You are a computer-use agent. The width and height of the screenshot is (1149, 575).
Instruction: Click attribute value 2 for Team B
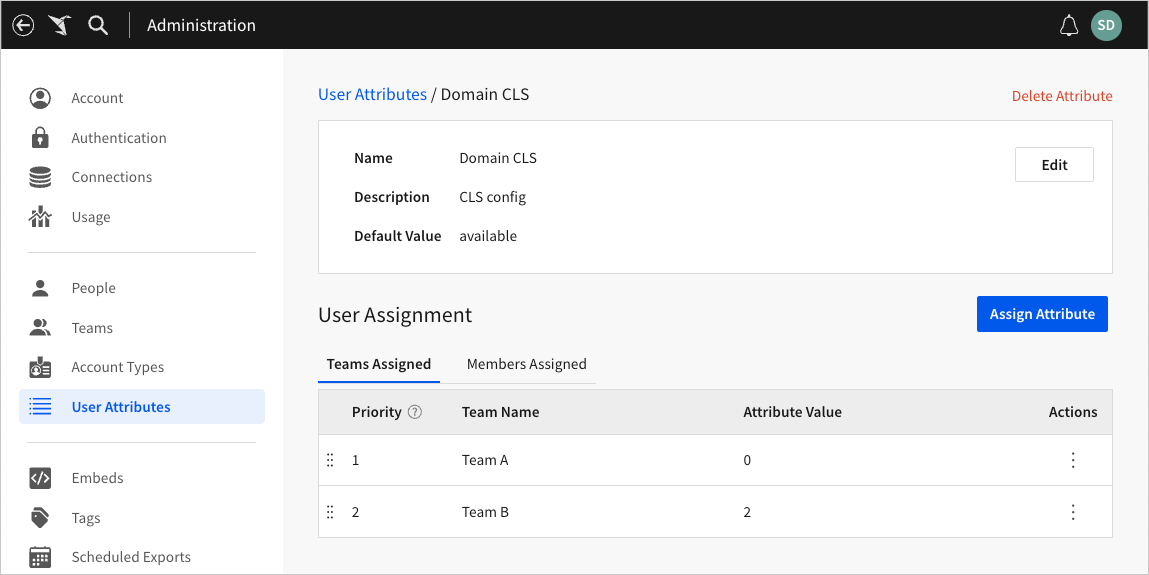coord(747,512)
